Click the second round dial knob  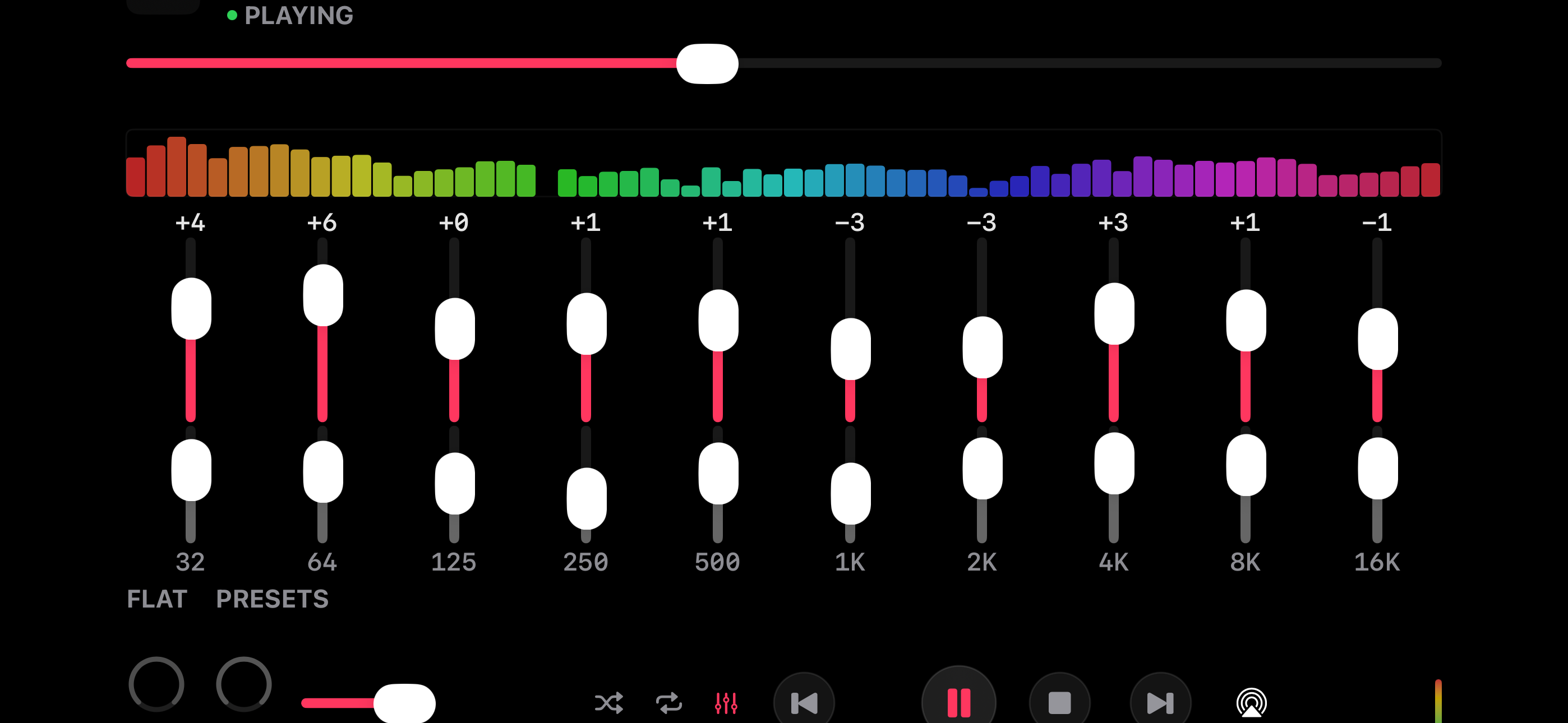click(x=243, y=683)
